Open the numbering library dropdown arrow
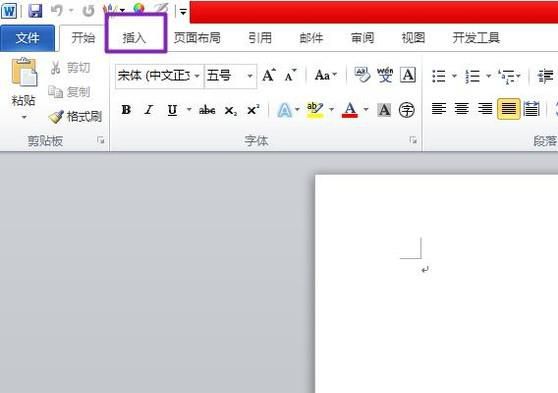This screenshot has width=558, height=393. (489, 76)
